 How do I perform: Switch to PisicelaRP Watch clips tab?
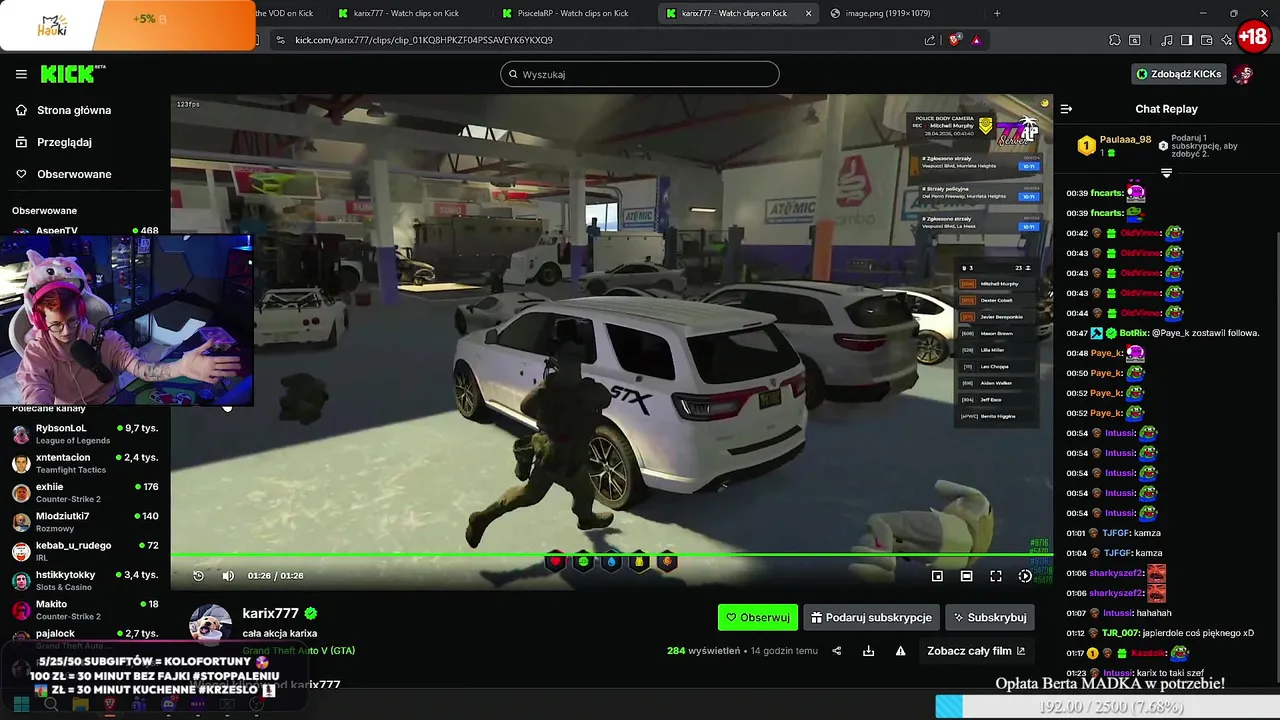point(573,13)
